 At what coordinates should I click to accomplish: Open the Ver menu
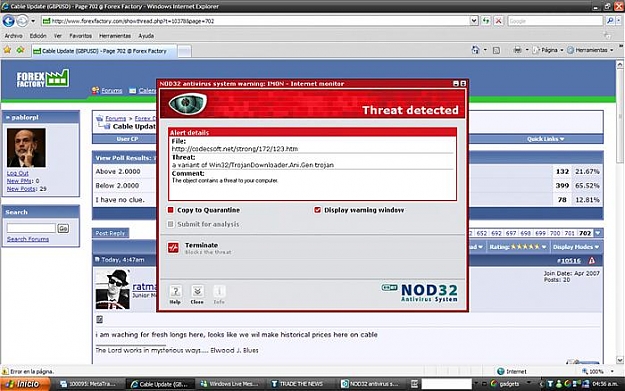pos(58,36)
